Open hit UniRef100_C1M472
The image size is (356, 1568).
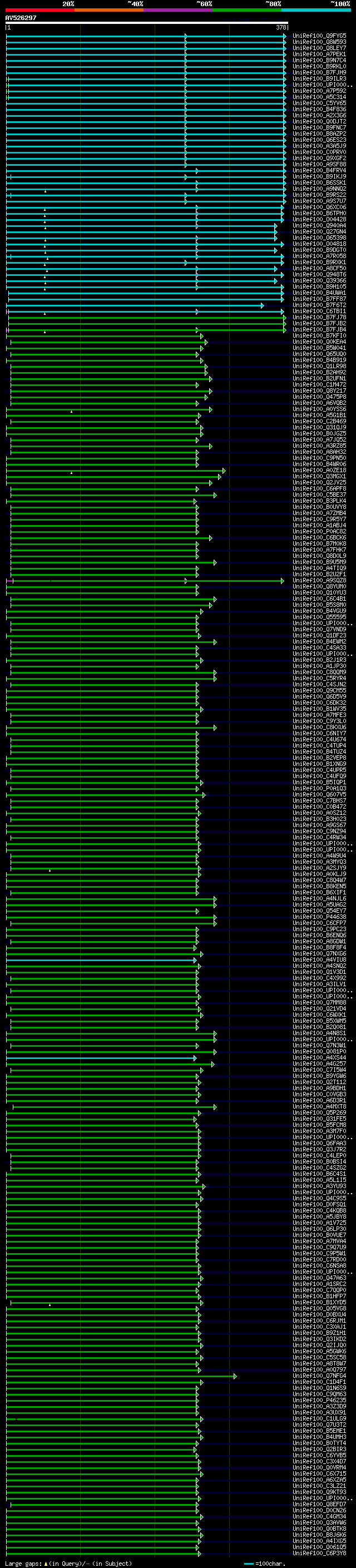319,384
